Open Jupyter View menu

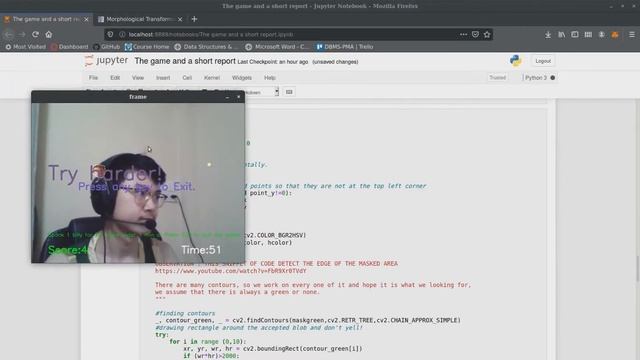click(138, 78)
